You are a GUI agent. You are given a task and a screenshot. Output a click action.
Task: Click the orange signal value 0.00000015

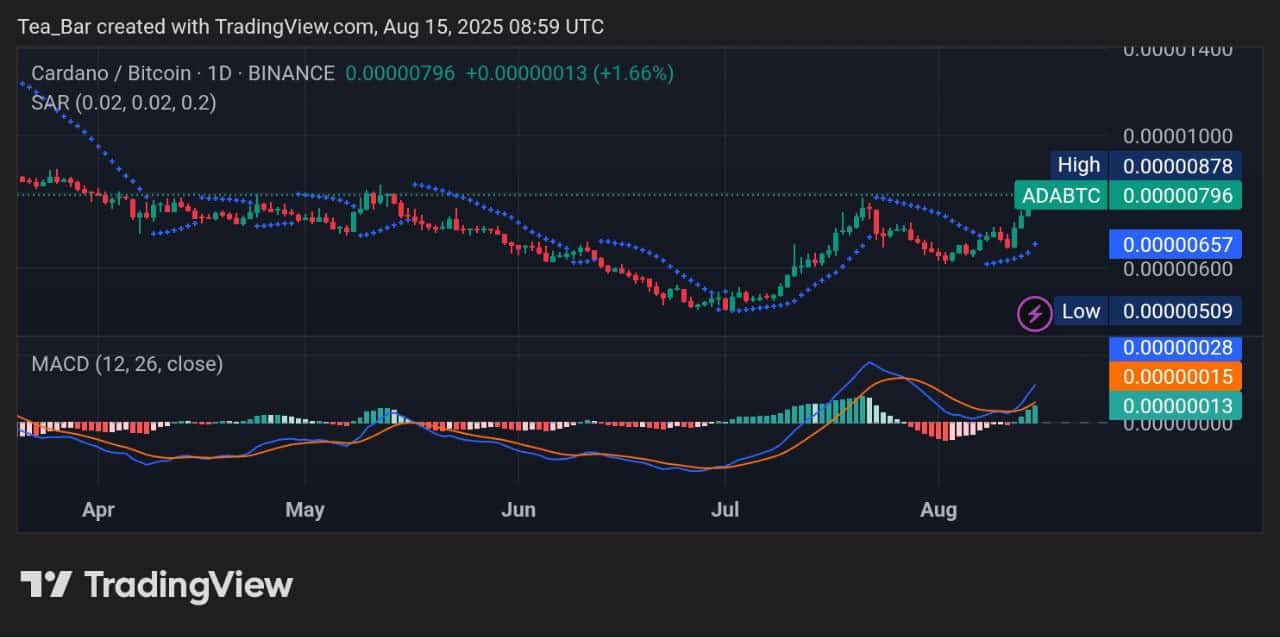point(1177,377)
